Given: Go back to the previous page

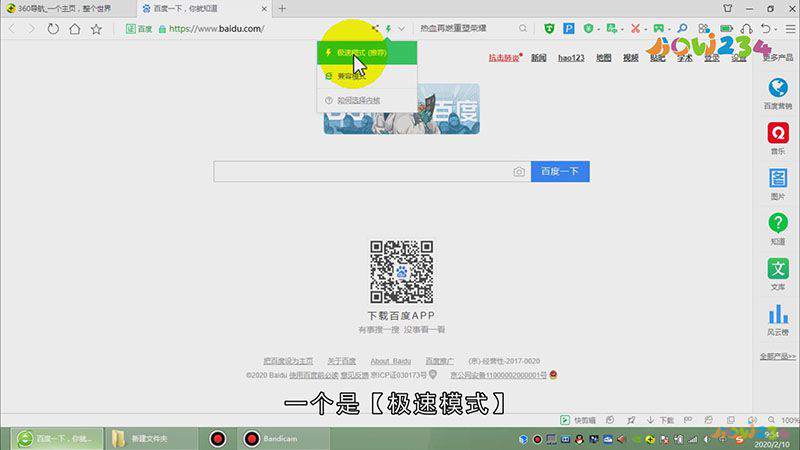Looking at the screenshot, I should [12, 29].
